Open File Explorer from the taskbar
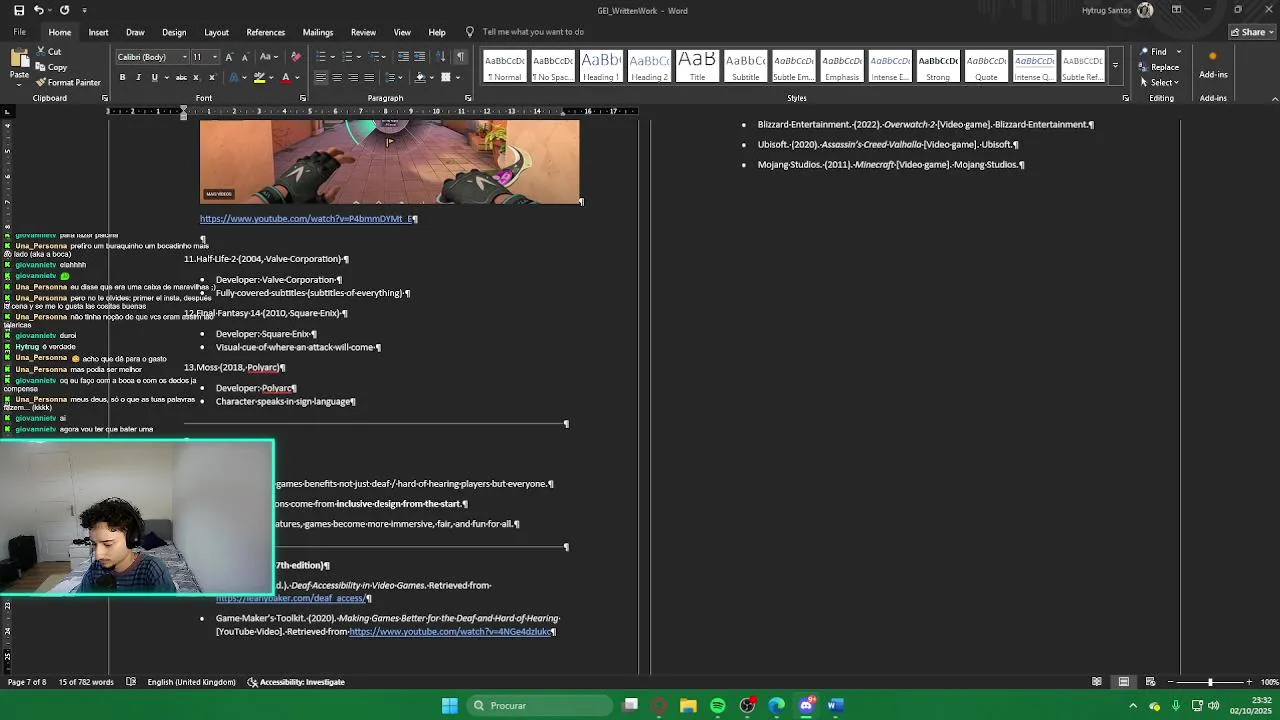Screen dimensions: 1280x720 click(688, 706)
